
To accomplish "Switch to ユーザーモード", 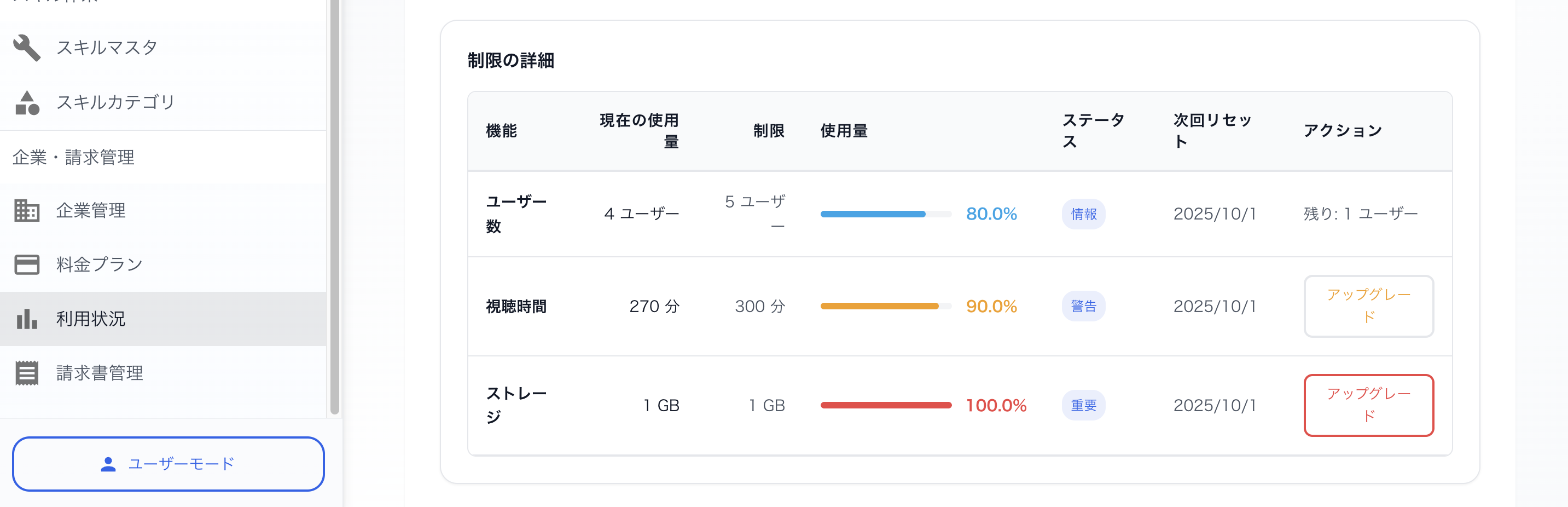I will 169,464.
